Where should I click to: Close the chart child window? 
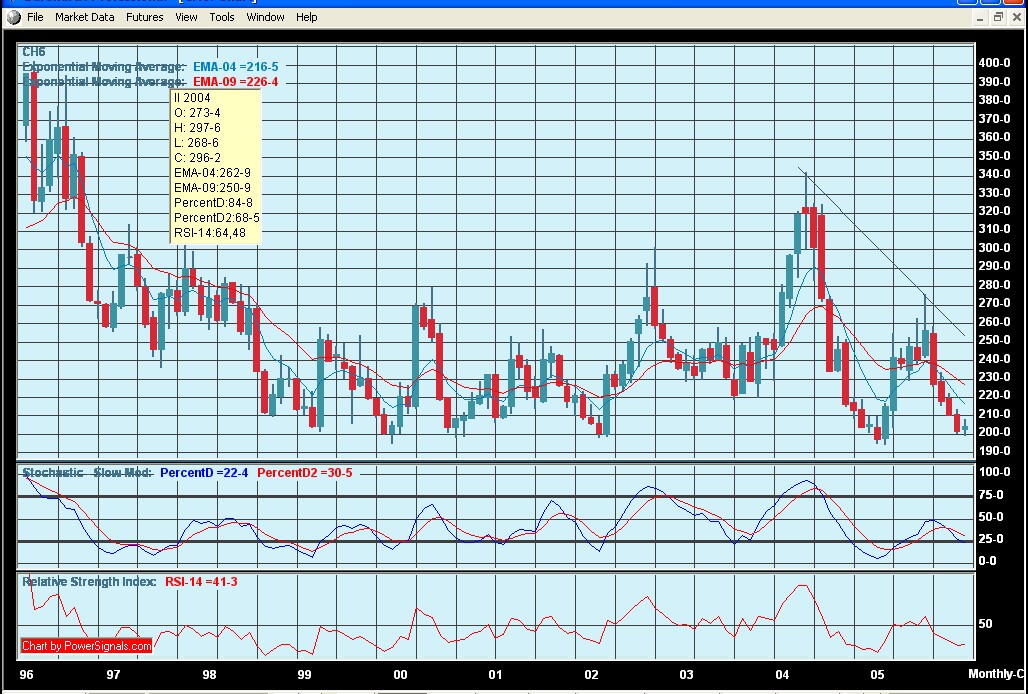pyautogui.click(x=1017, y=17)
